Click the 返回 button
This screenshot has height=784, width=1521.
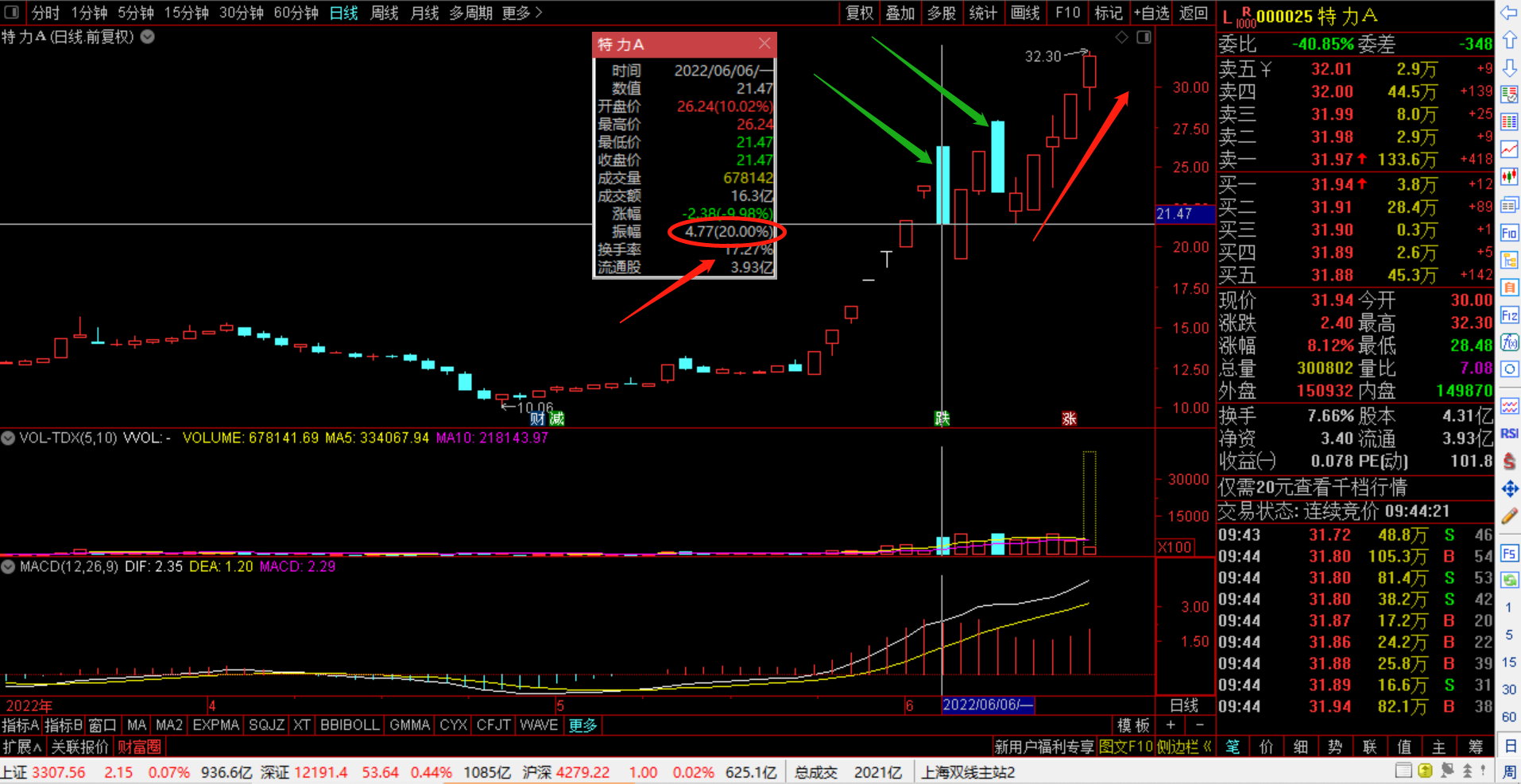[1194, 13]
